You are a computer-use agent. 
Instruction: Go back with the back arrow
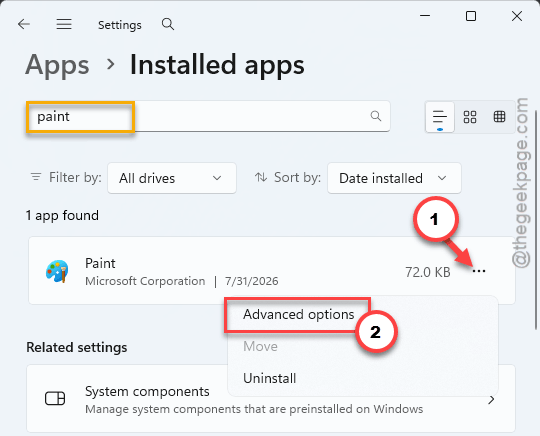[x=24, y=24]
